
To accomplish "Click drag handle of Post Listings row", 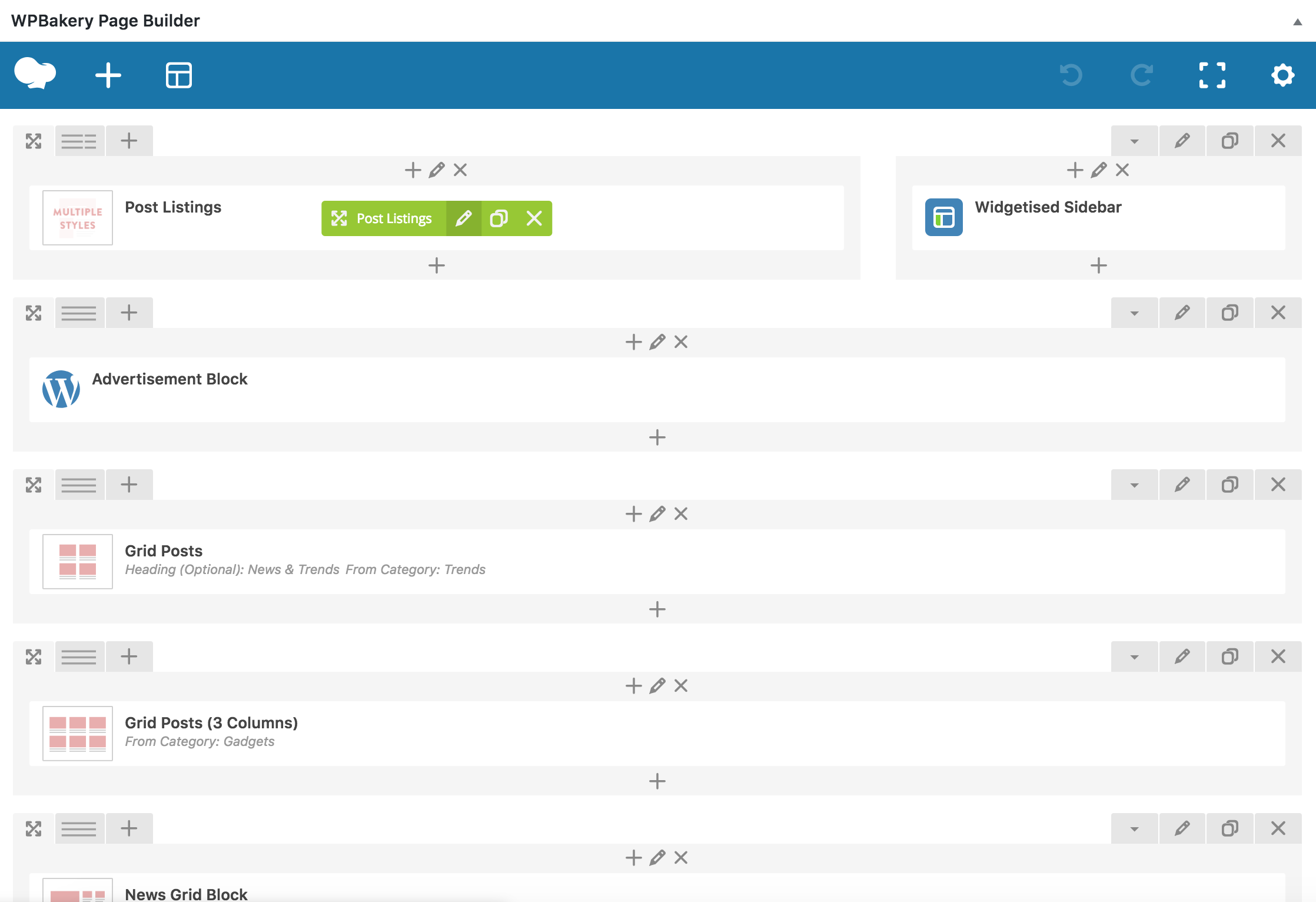I will tap(34, 141).
